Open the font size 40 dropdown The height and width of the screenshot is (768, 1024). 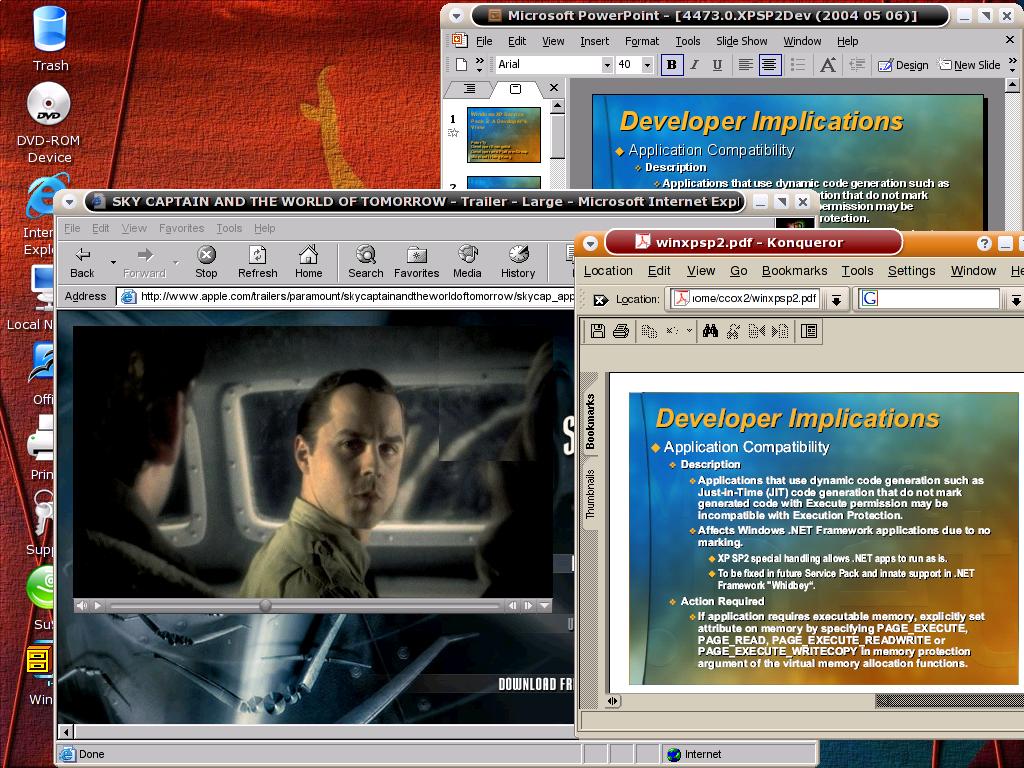click(647, 65)
